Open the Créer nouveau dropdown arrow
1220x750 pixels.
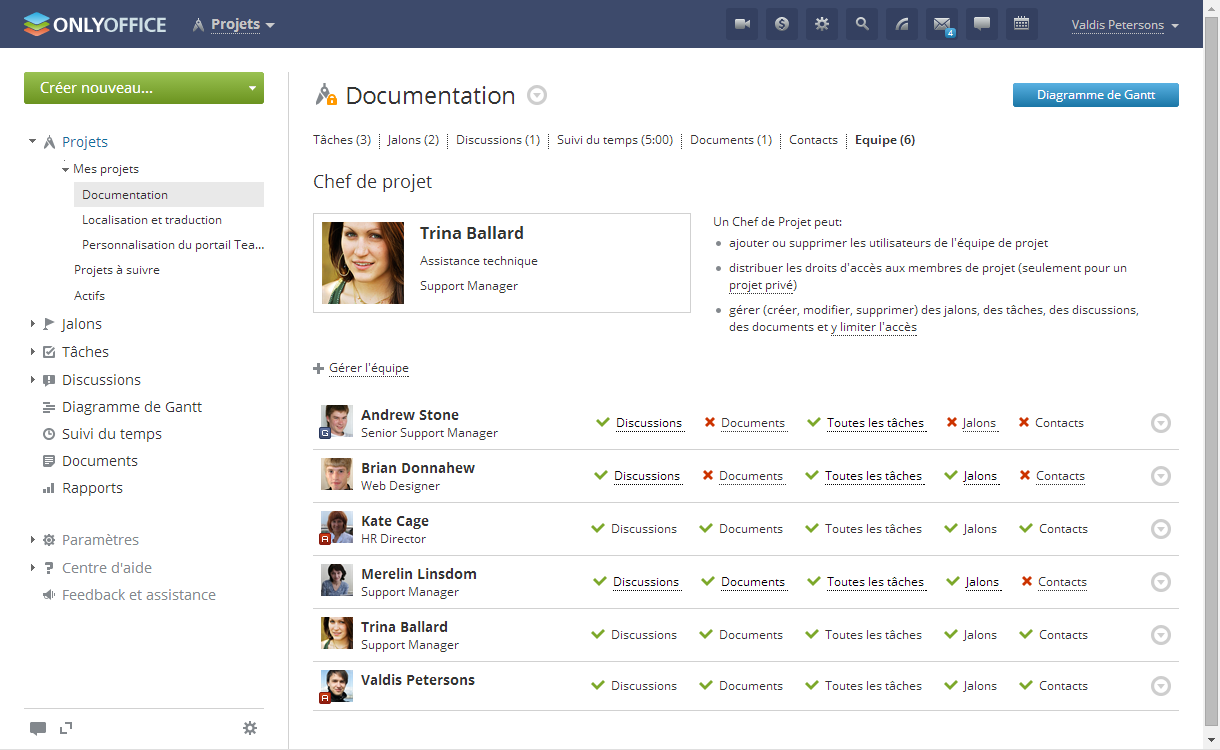point(252,88)
